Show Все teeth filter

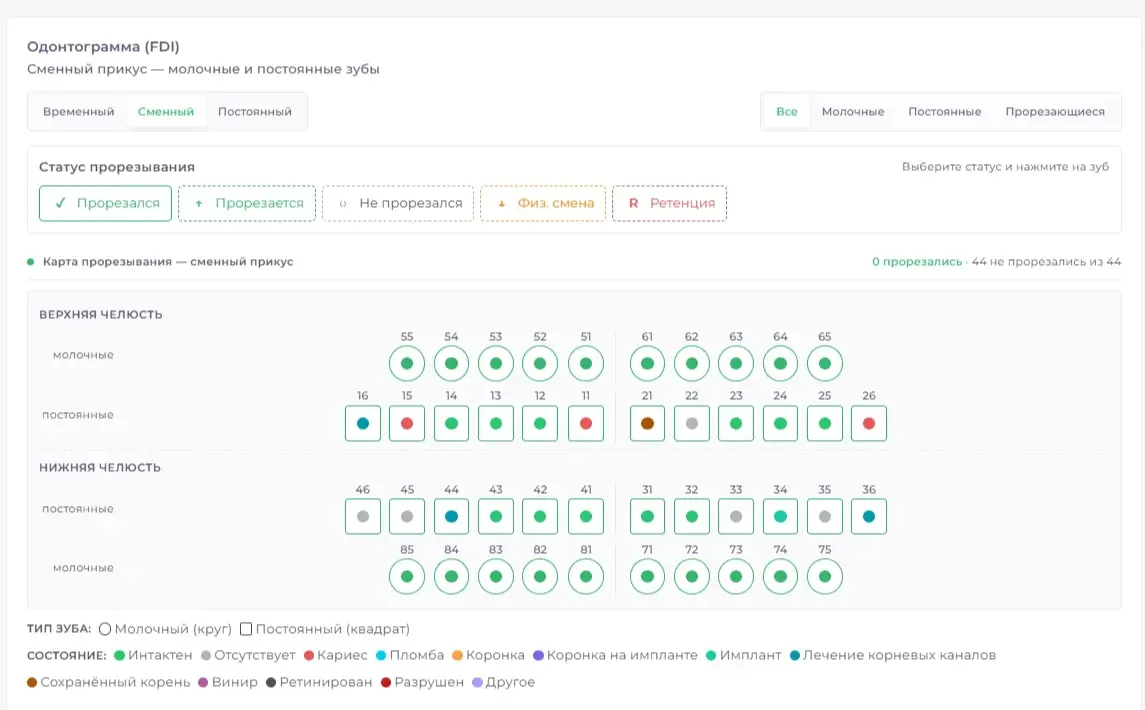[x=786, y=112]
